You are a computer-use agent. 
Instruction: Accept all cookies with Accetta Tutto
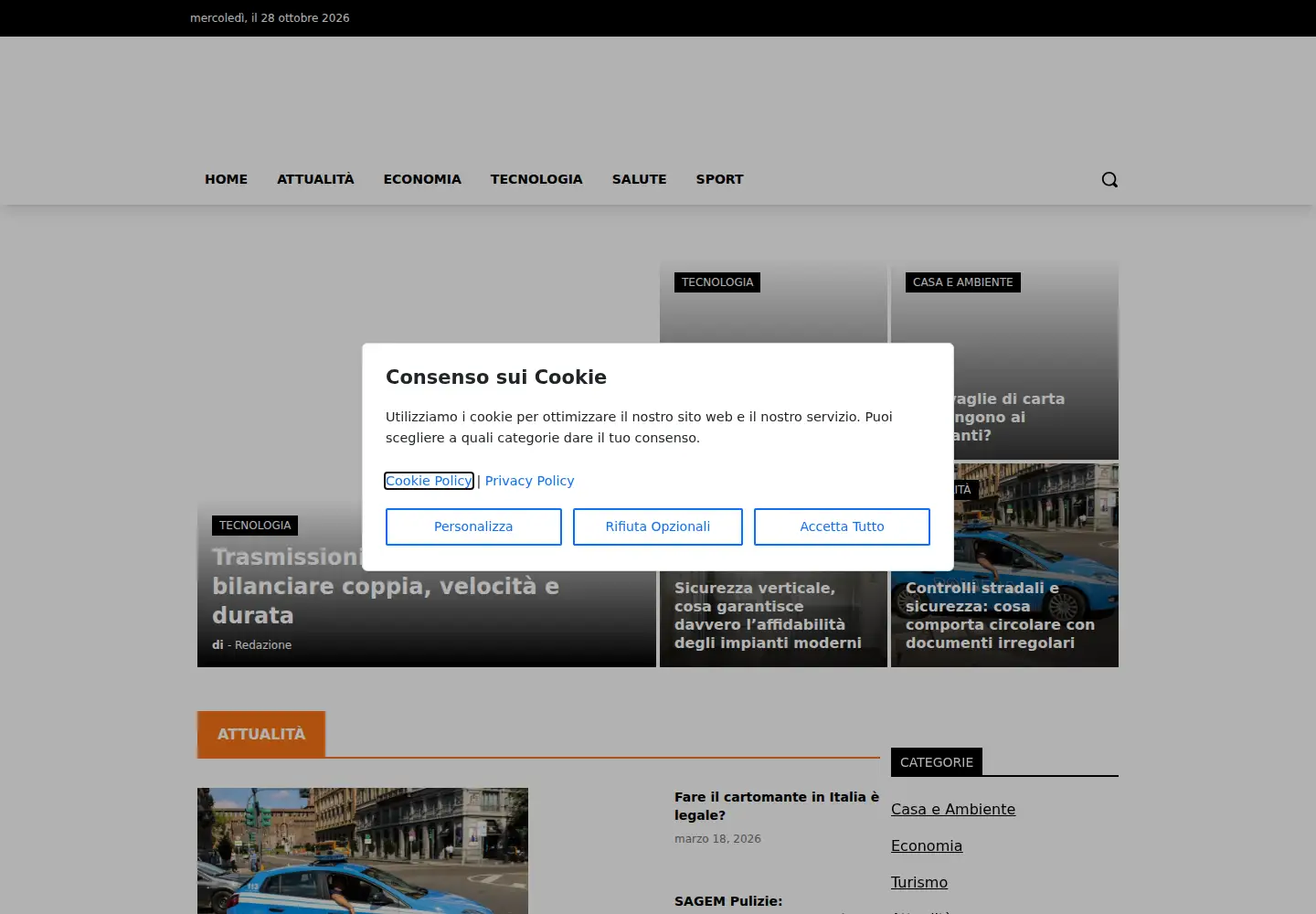pyautogui.click(x=842, y=526)
